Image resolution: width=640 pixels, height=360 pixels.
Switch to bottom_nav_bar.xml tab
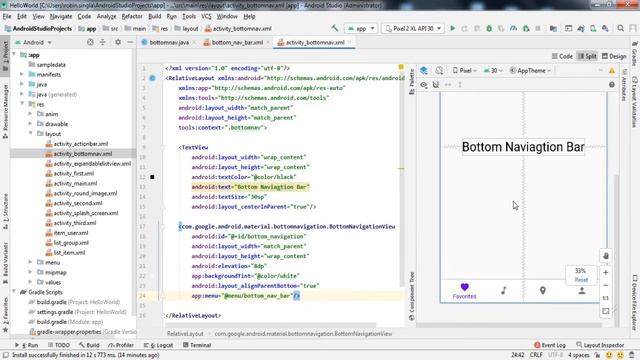point(237,42)
